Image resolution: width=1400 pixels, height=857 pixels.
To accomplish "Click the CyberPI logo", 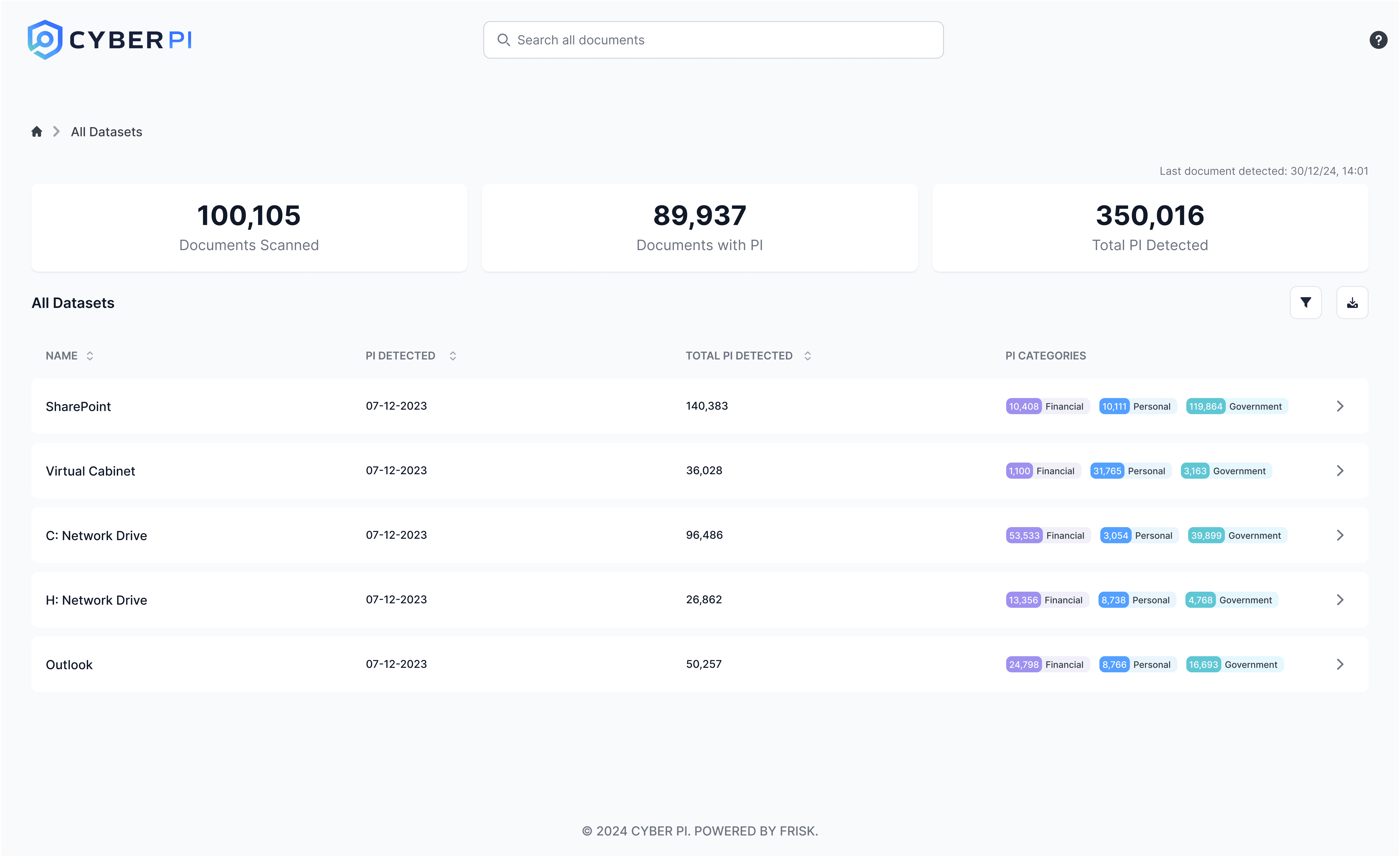I will pos(110,40).
